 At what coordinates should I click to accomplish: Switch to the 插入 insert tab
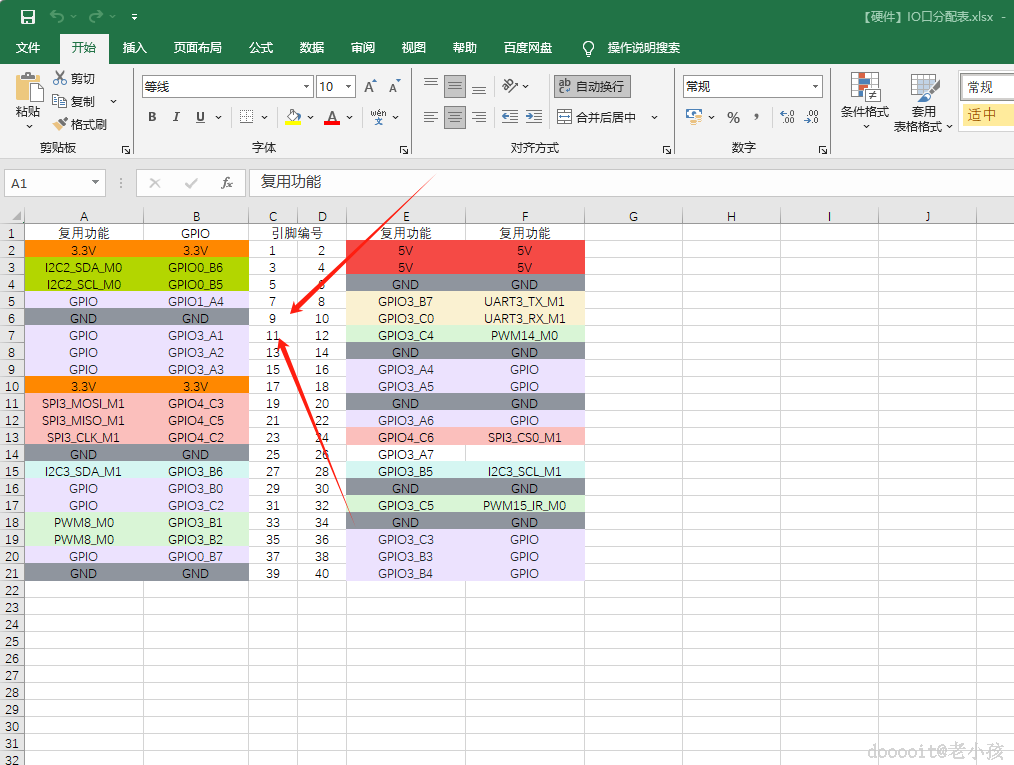135,48
